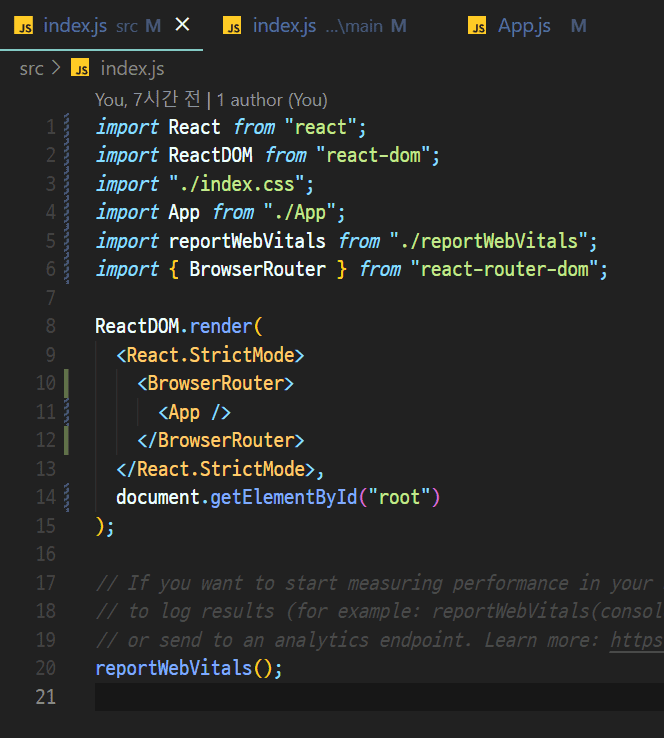Click line number 20 in the gutter
This screenshot has width=664, height=738.
pyautogui.click(x=46, y=668)
